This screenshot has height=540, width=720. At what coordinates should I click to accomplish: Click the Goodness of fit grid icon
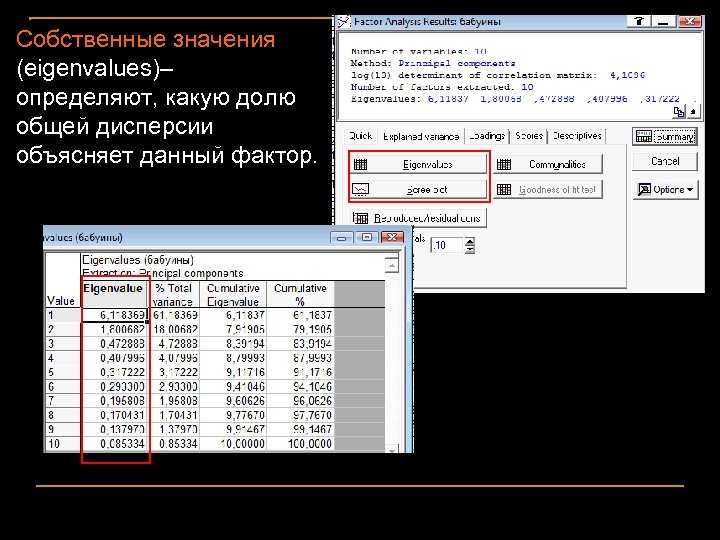click(x=504, y=189)
